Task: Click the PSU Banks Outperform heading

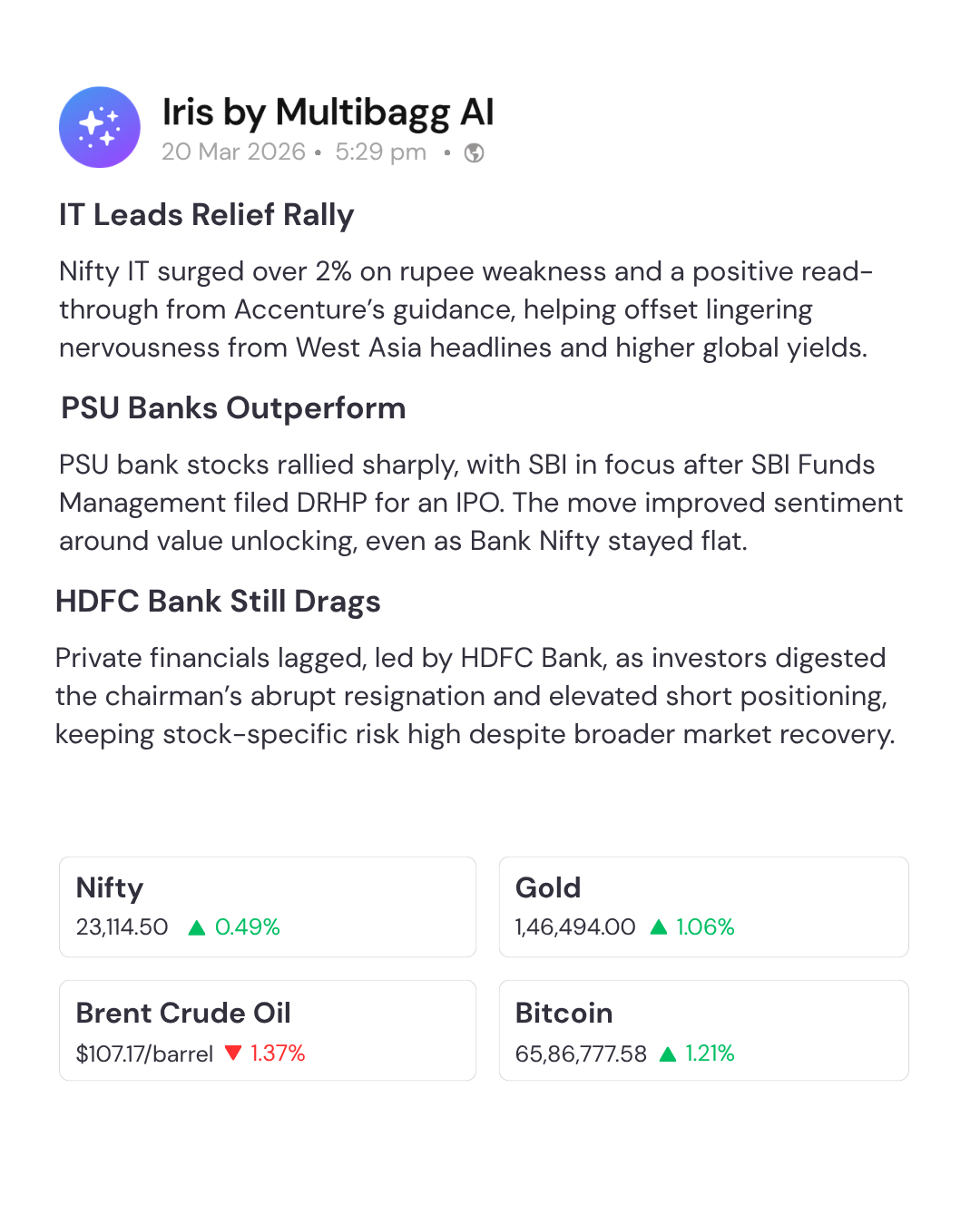Action: [233, 408]
